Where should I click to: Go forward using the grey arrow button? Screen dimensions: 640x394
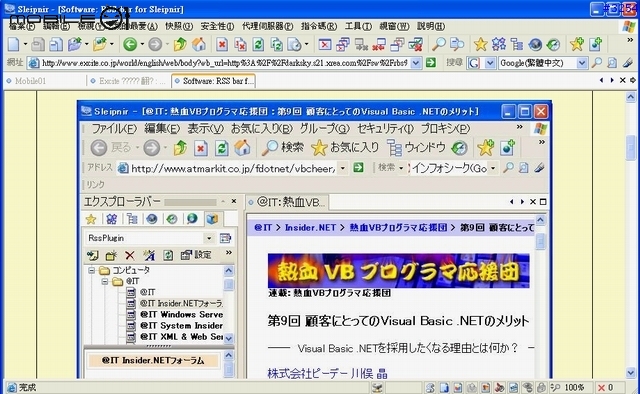point(155,44)
